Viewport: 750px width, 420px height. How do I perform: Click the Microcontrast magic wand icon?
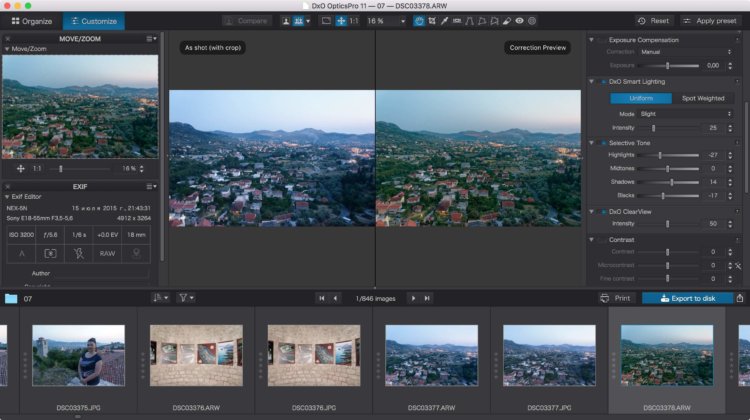tap(738, 265)
